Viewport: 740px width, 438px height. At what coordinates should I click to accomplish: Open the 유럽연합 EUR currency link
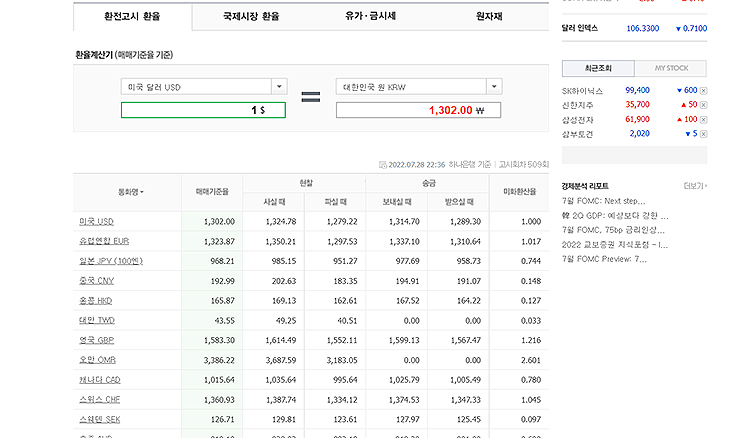pos(104,241)
